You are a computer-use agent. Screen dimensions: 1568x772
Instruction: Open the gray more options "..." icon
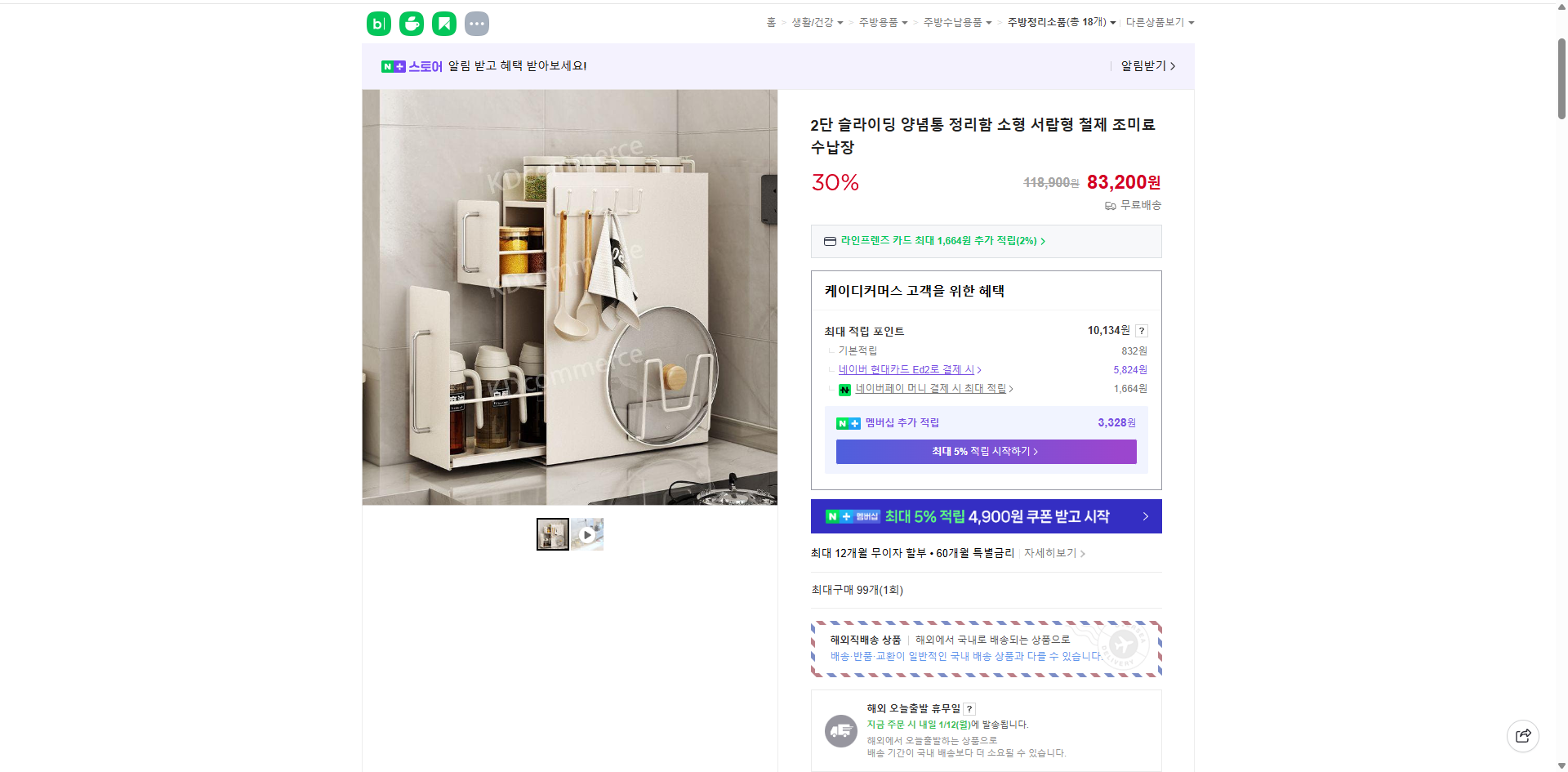click(476, 23)
